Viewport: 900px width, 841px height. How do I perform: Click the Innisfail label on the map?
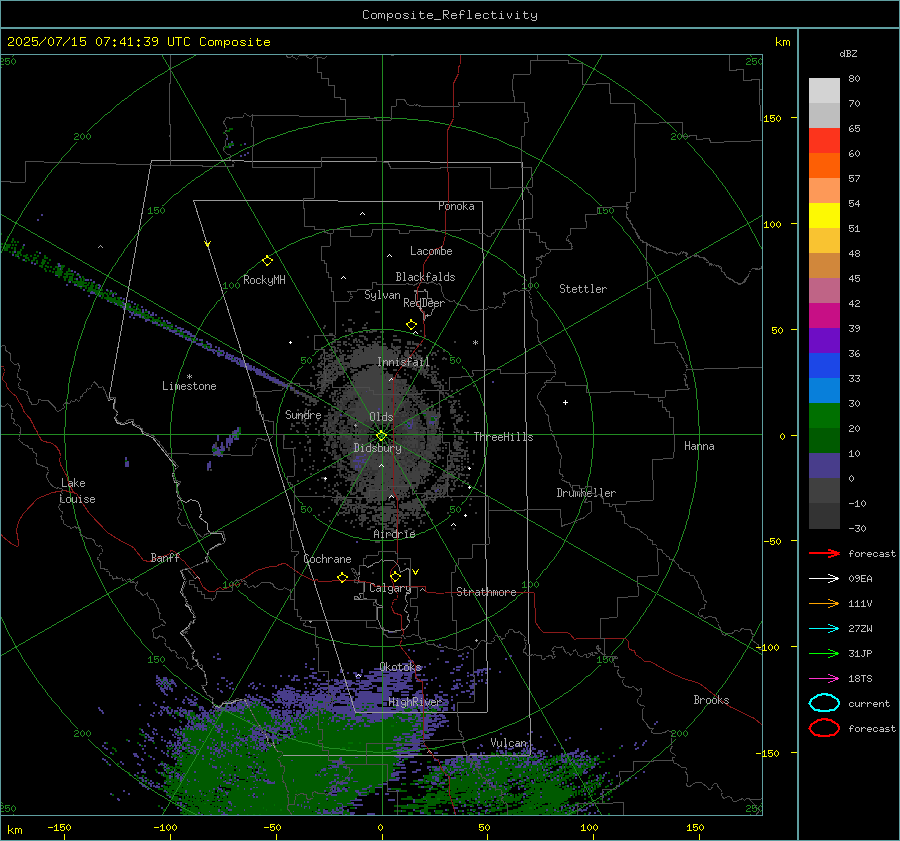pos(403,362)
